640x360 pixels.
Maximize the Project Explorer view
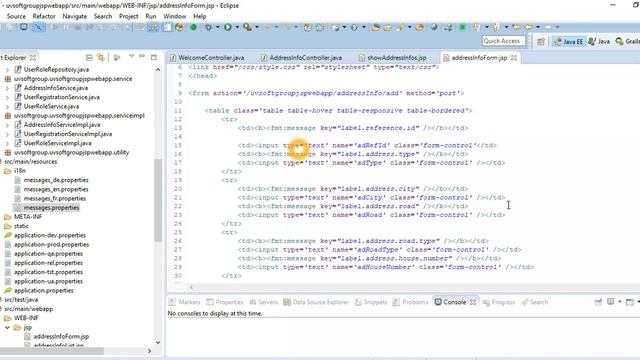[154, 57]
